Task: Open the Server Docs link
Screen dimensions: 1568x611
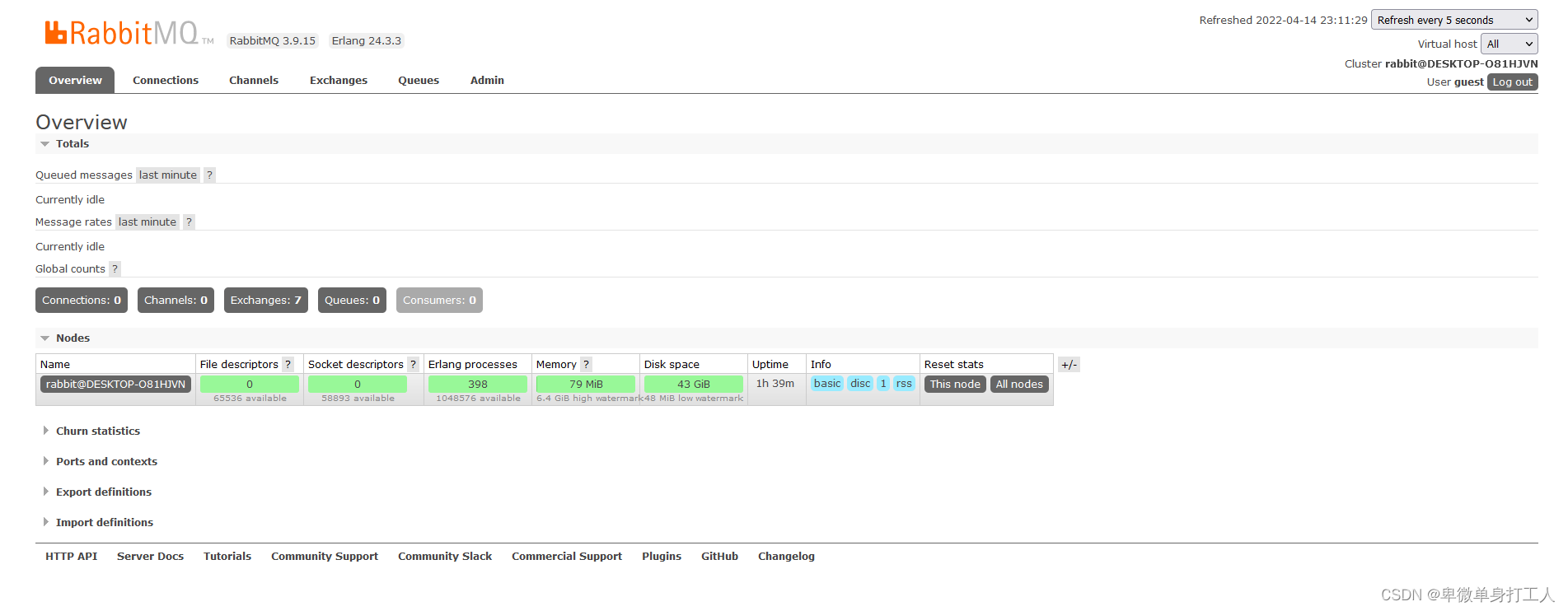Action: [150, 556]
